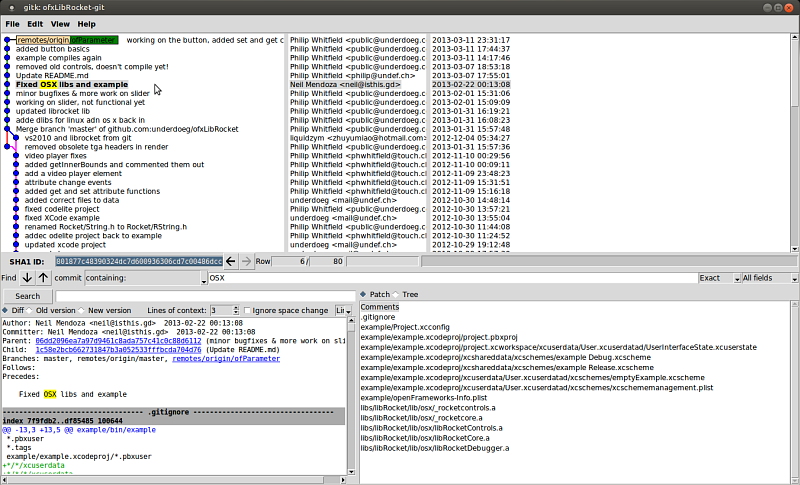Open the Exact match mode dropdown

(x=717, y=277)
